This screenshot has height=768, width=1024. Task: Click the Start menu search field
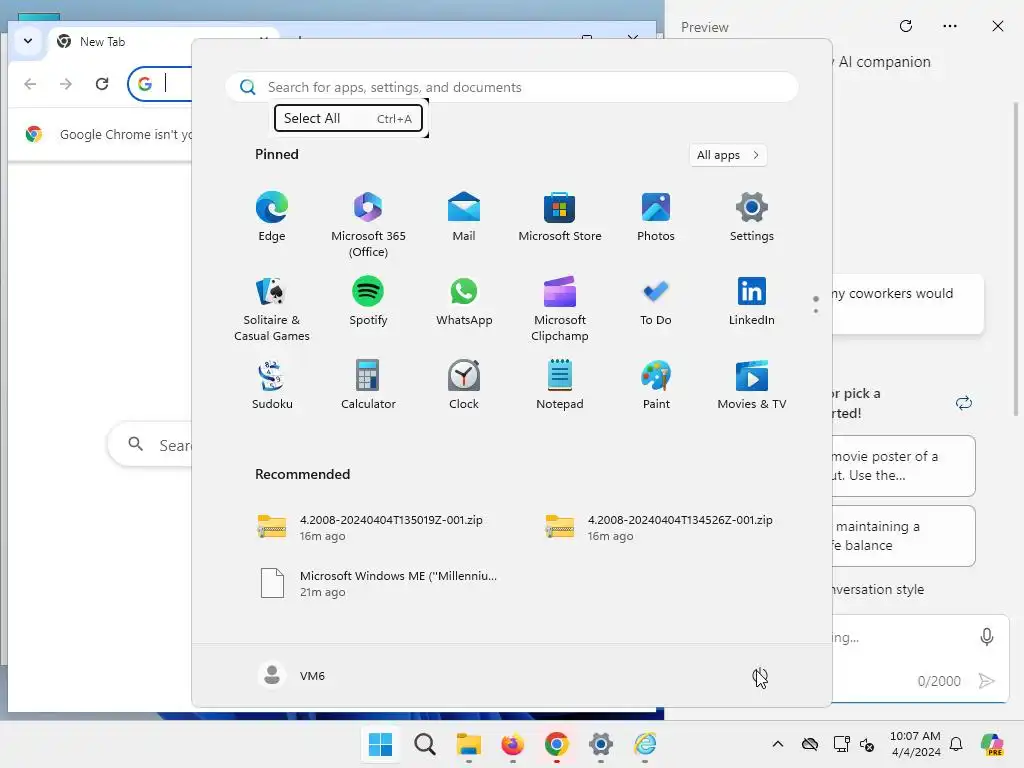pos(512,87)
